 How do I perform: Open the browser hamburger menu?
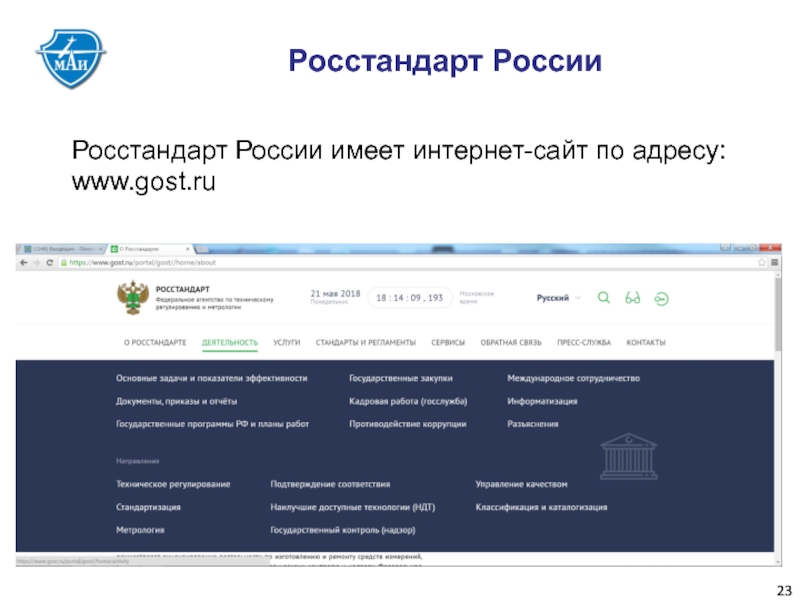[774, 262]
